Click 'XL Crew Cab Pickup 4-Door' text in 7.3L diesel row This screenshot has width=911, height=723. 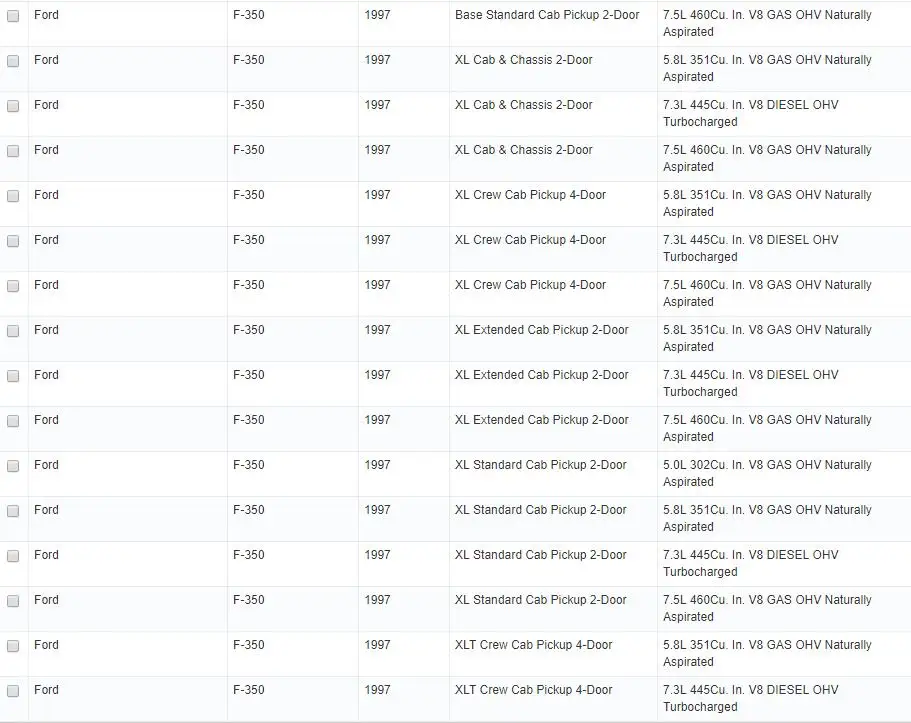(530, 239)
